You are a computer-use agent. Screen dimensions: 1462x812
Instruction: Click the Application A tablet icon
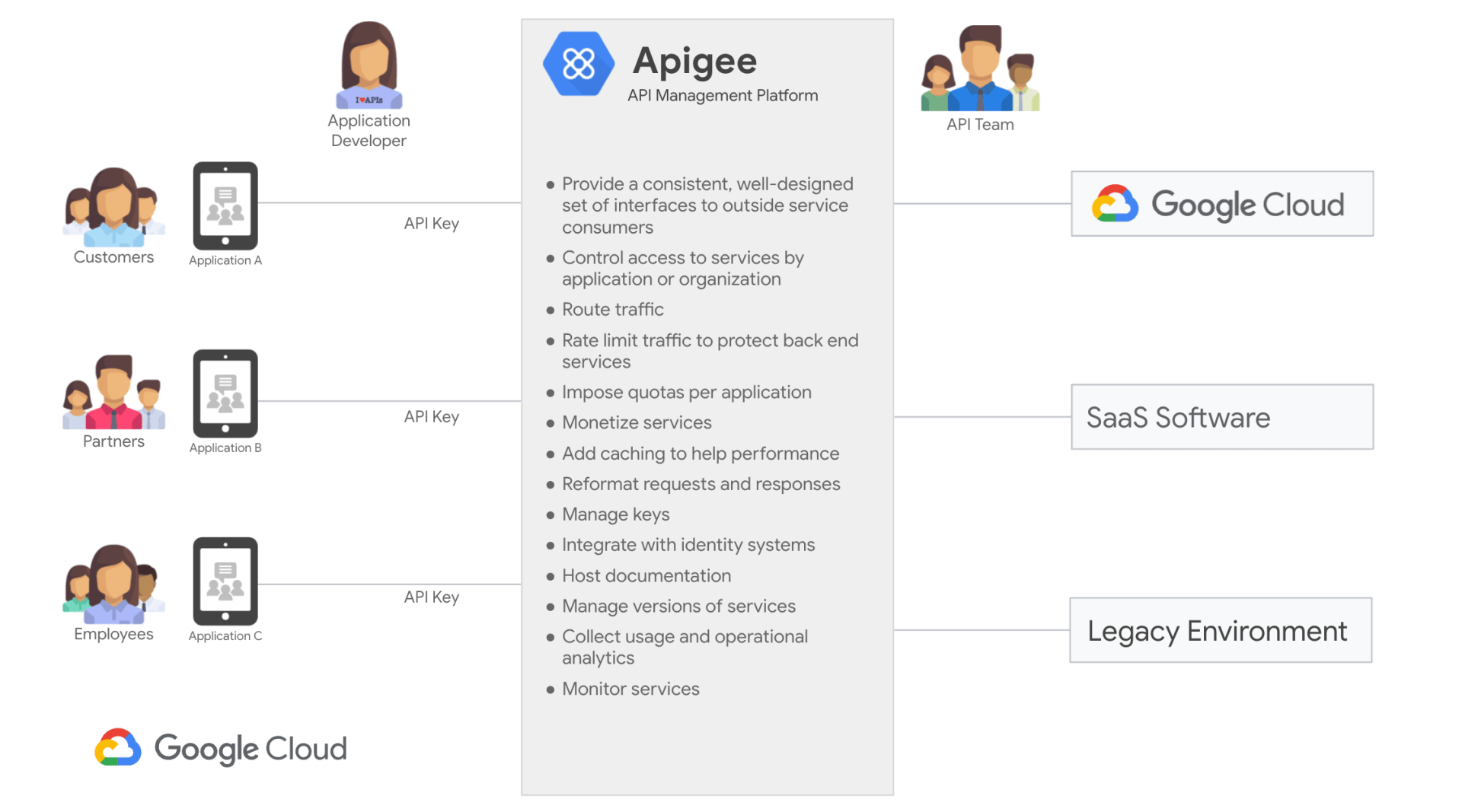point(225,205)
